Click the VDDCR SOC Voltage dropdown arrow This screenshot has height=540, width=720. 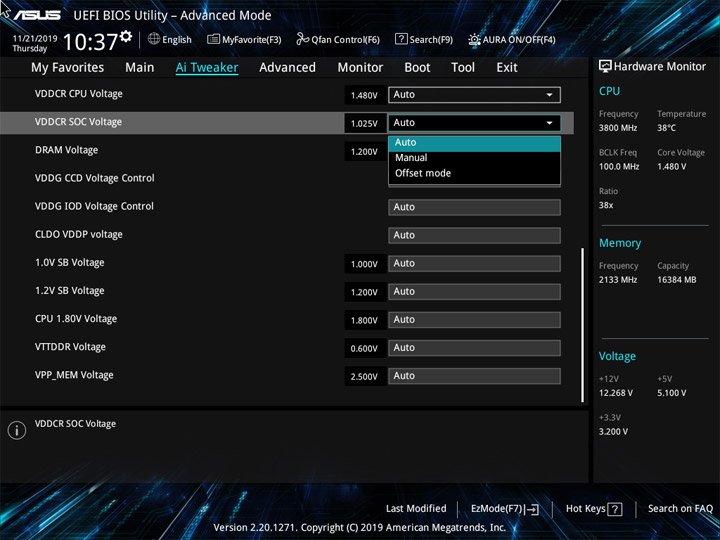549,123
